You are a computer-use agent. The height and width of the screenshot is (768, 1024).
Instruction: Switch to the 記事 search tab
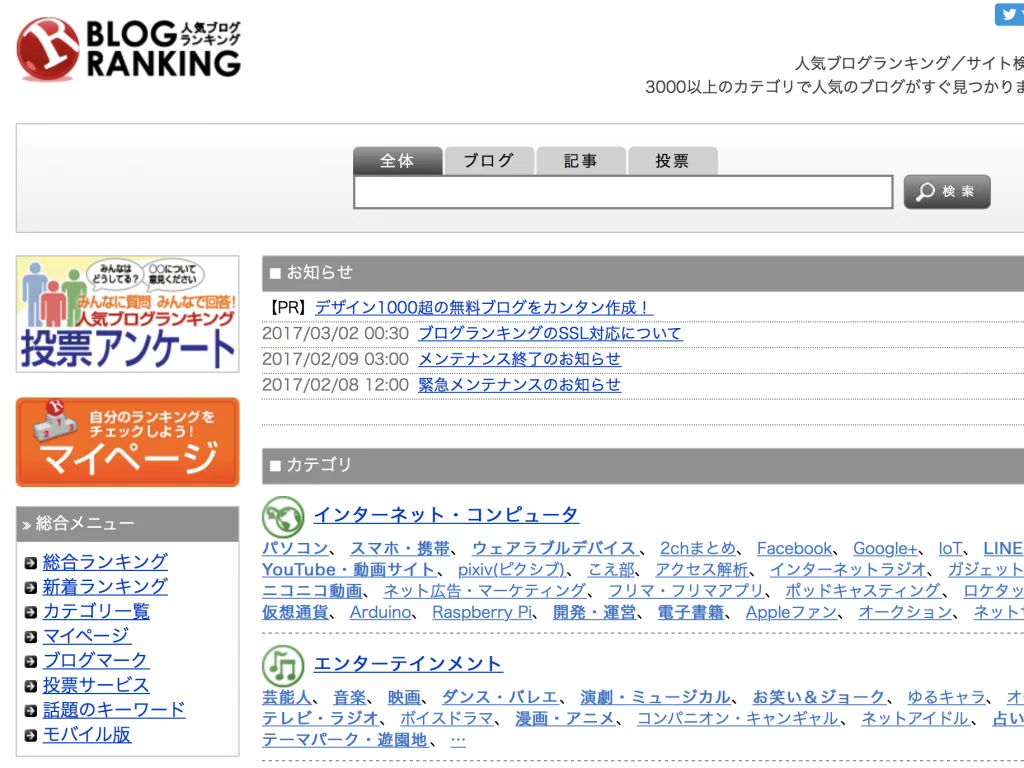tap(581, 161)
